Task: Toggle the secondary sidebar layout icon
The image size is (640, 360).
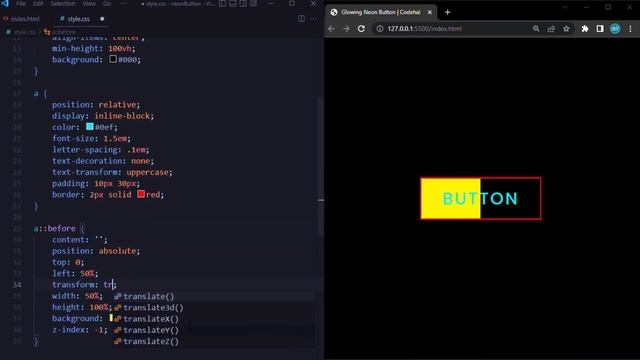Action: point(243,4)
